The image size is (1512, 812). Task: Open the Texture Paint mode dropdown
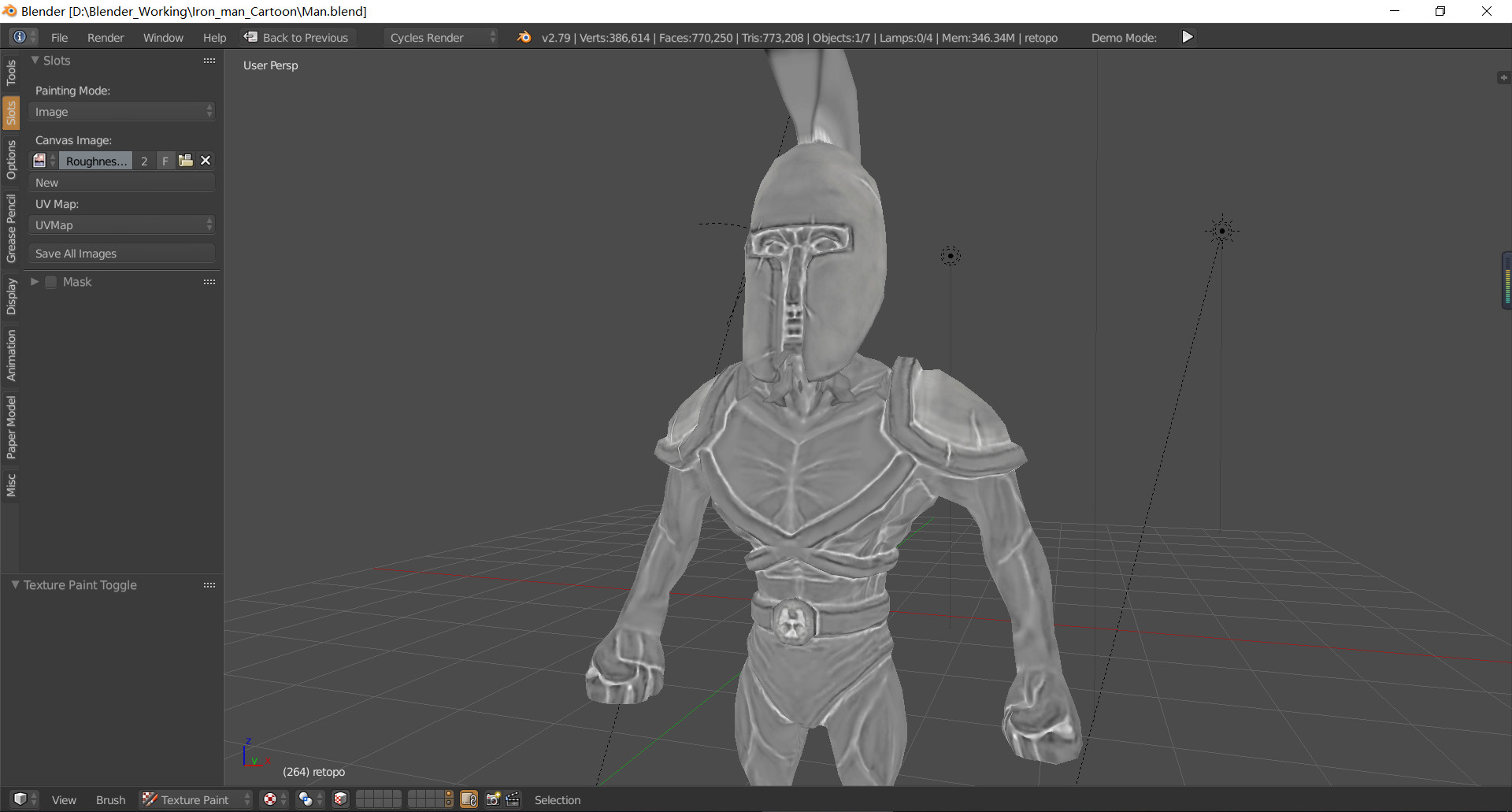point(195,799)
